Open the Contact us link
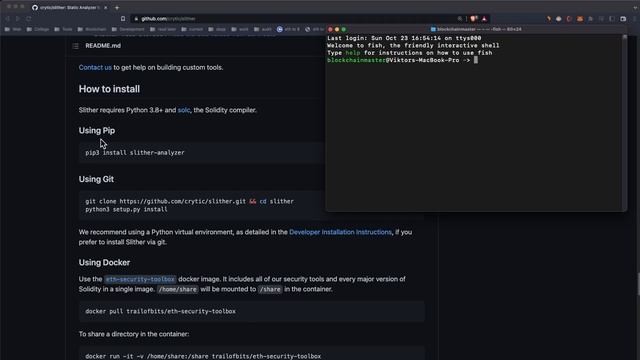 [95, 67]
